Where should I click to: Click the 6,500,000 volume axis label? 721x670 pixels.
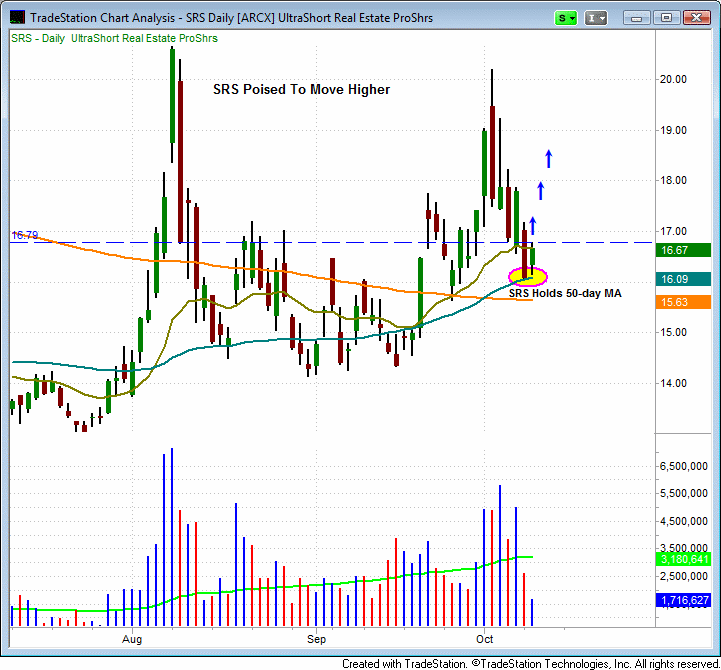coord(683,466)
